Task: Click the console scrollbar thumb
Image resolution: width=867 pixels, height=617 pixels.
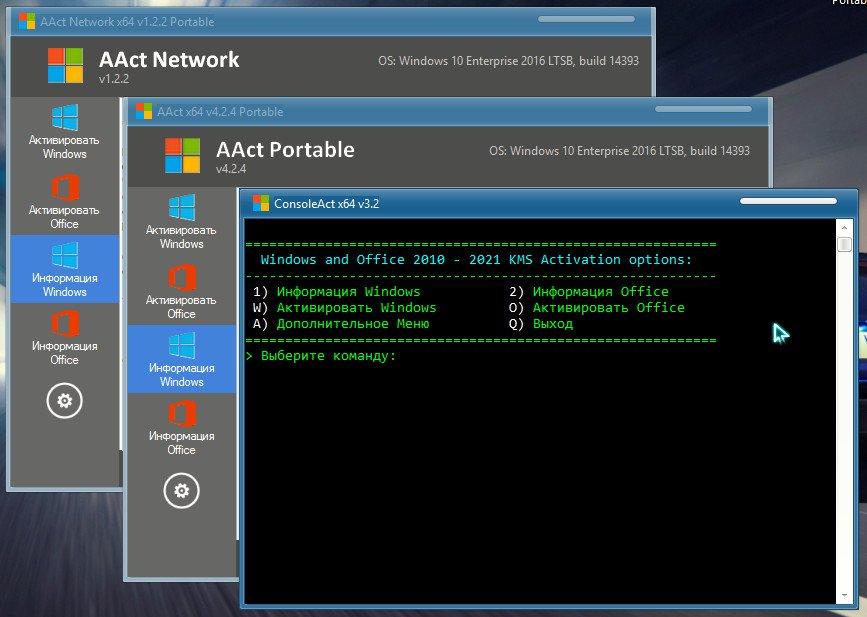Action: click(845, 244)
